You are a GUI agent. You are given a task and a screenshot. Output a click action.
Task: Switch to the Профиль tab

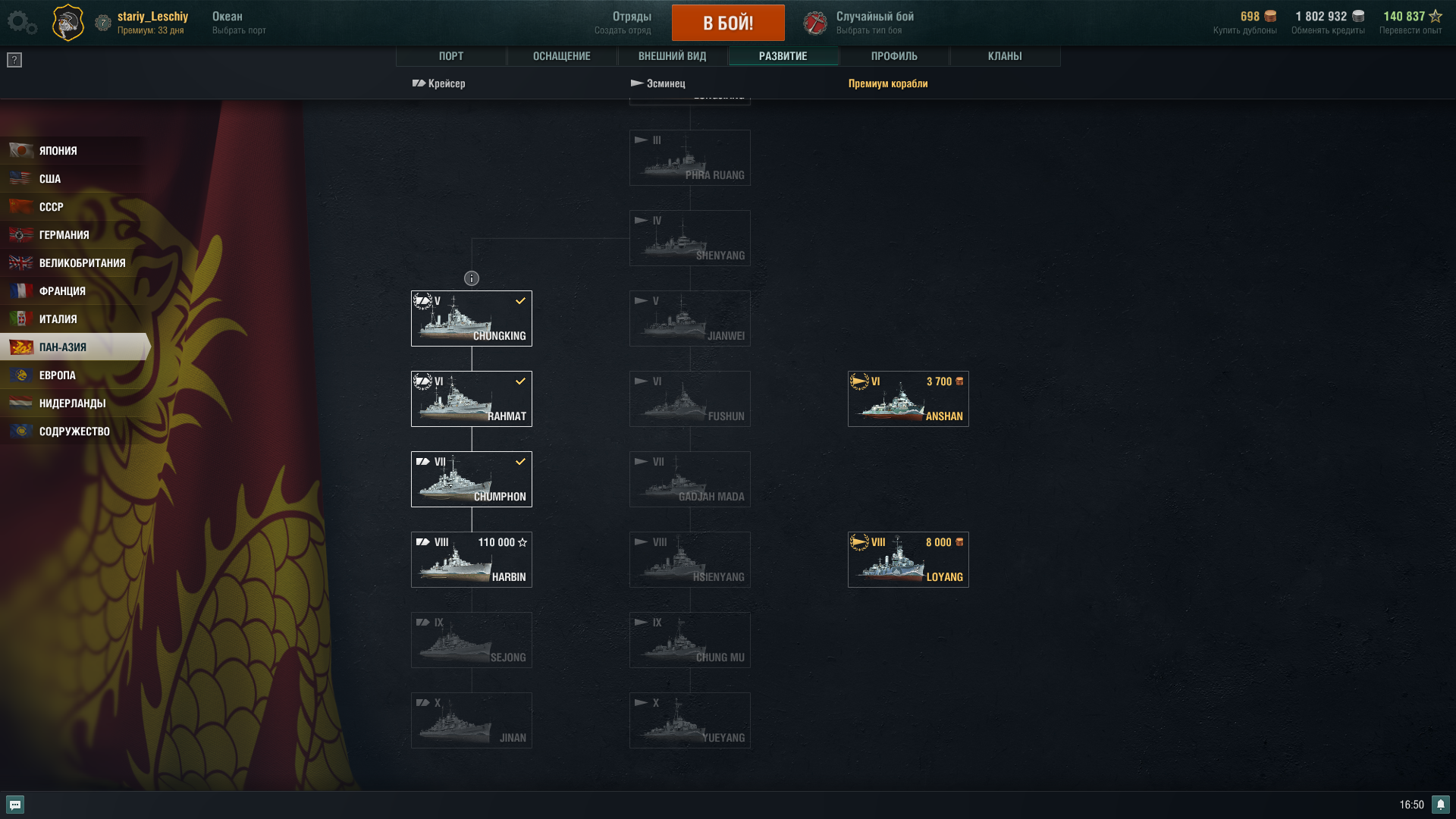coord(894,56)
